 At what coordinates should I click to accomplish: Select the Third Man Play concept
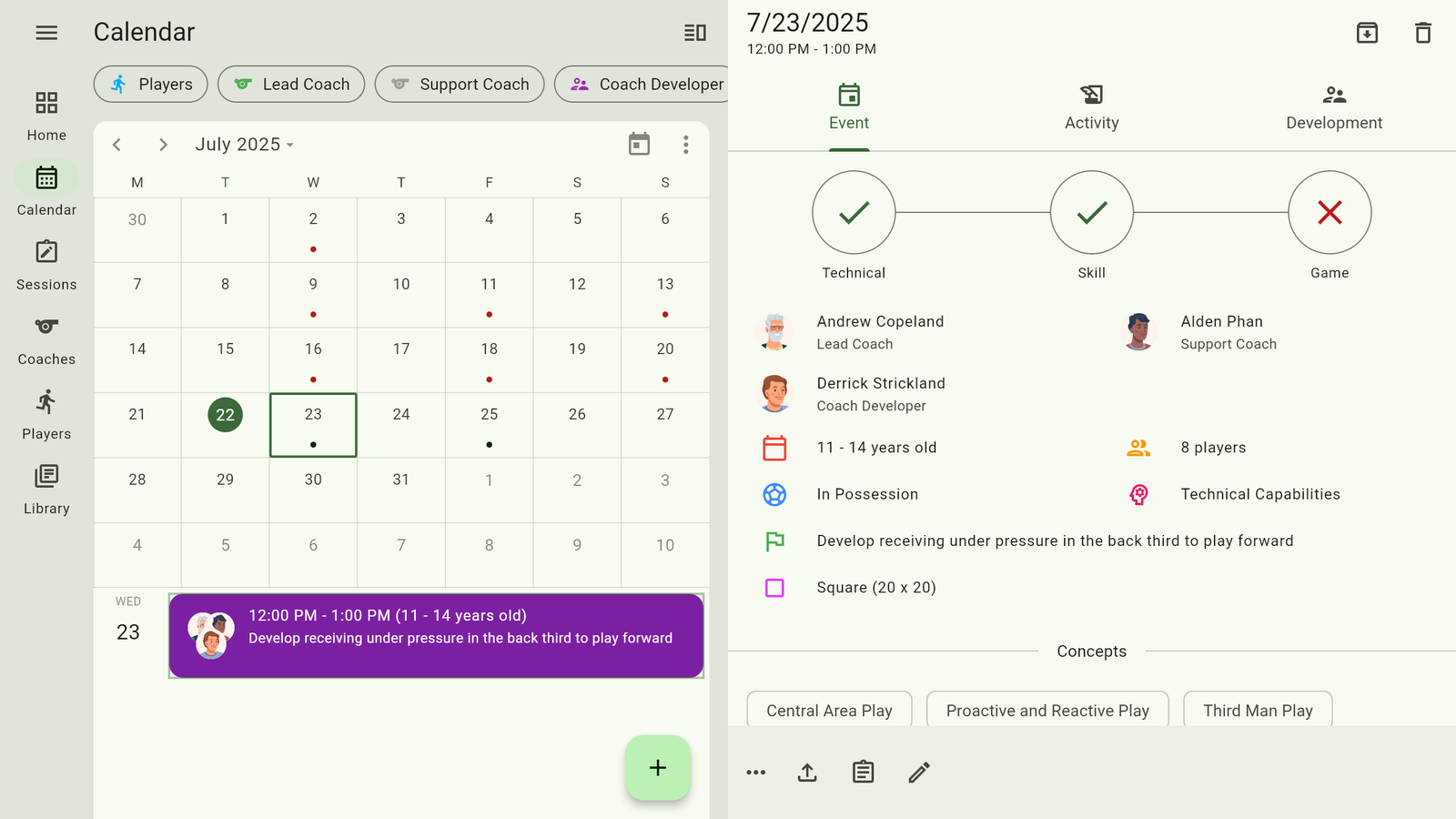tap(1257, 711)
